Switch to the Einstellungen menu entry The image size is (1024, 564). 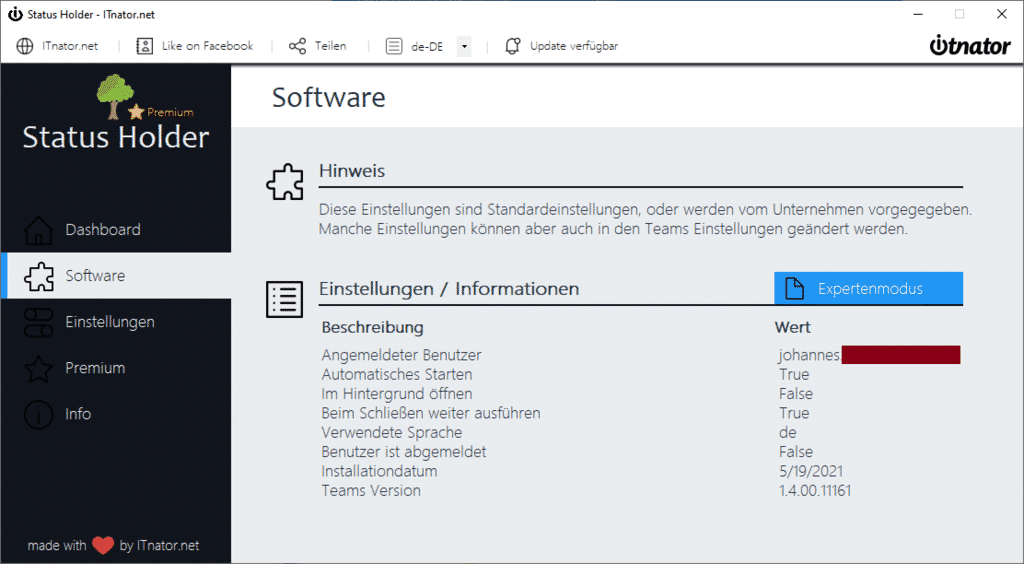pos(116,322)
